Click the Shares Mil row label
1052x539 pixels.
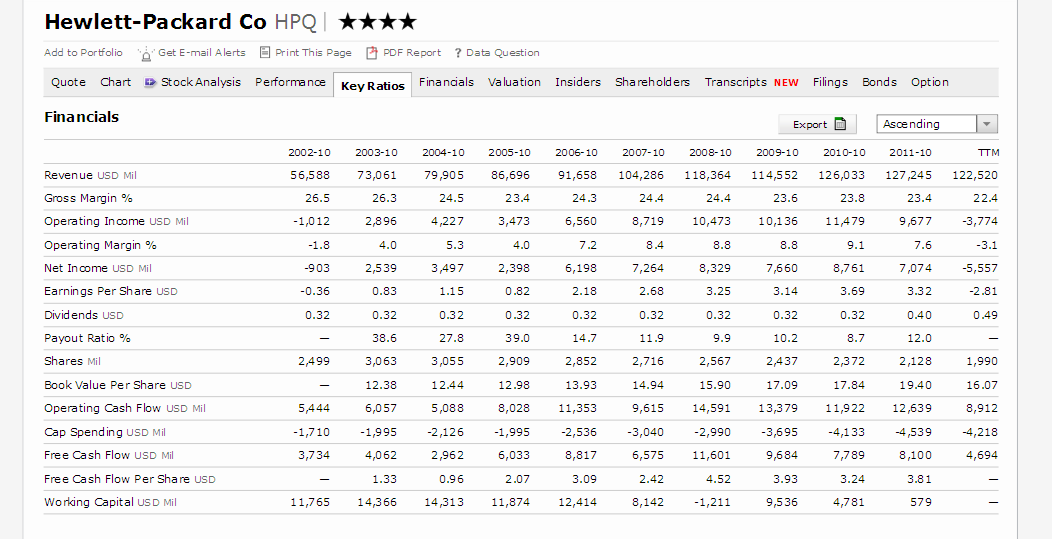tap(72, 361)
